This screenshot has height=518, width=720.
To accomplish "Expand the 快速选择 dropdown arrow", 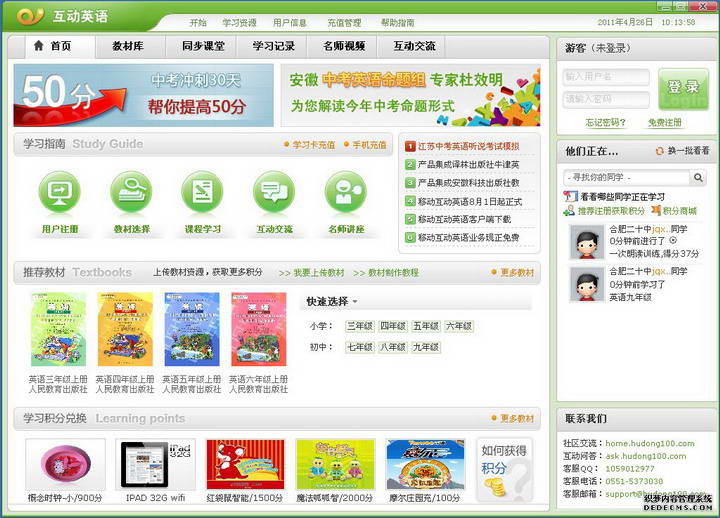I will pos(355,302).
